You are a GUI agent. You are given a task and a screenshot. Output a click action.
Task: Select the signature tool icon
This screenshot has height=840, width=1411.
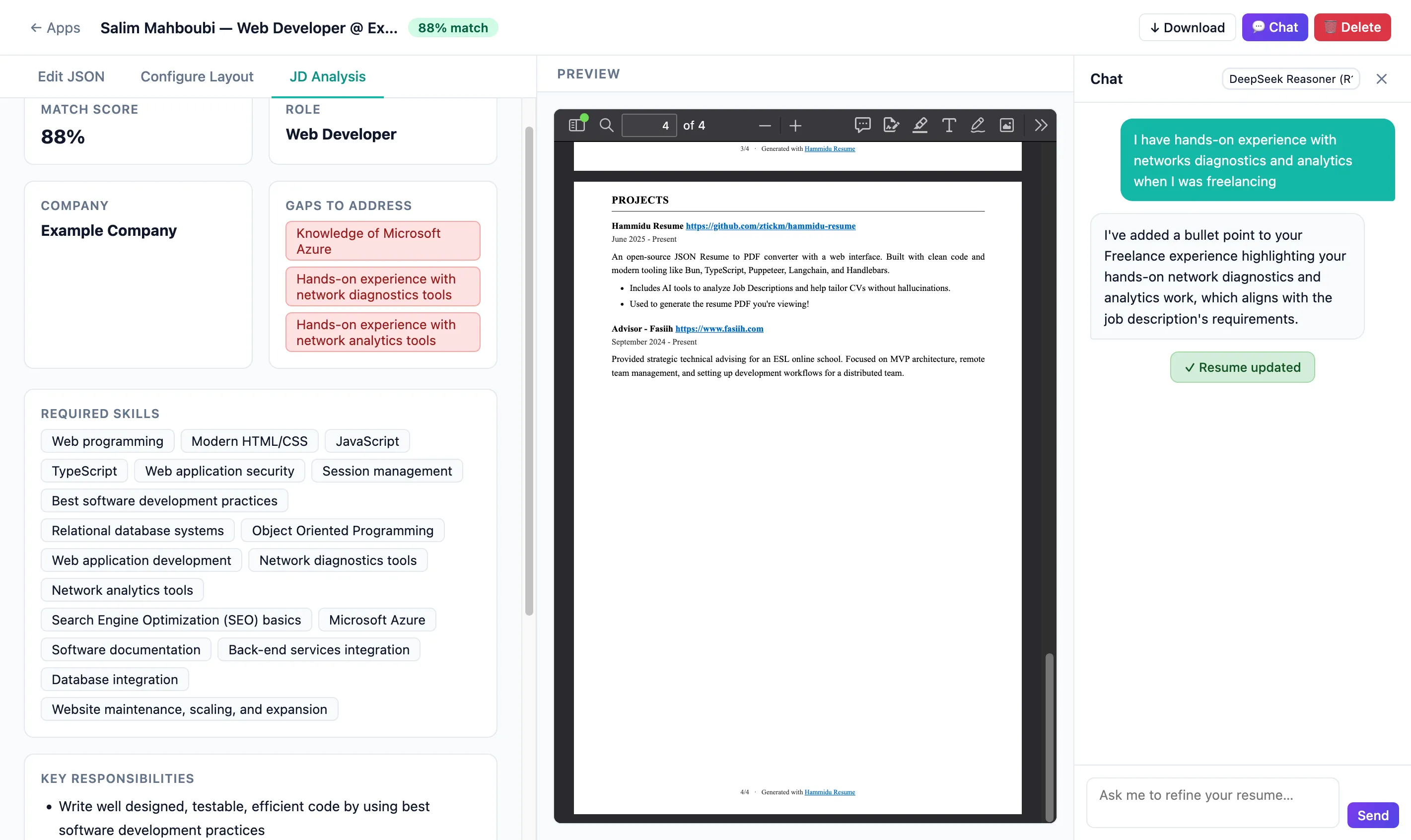[891, 125]
